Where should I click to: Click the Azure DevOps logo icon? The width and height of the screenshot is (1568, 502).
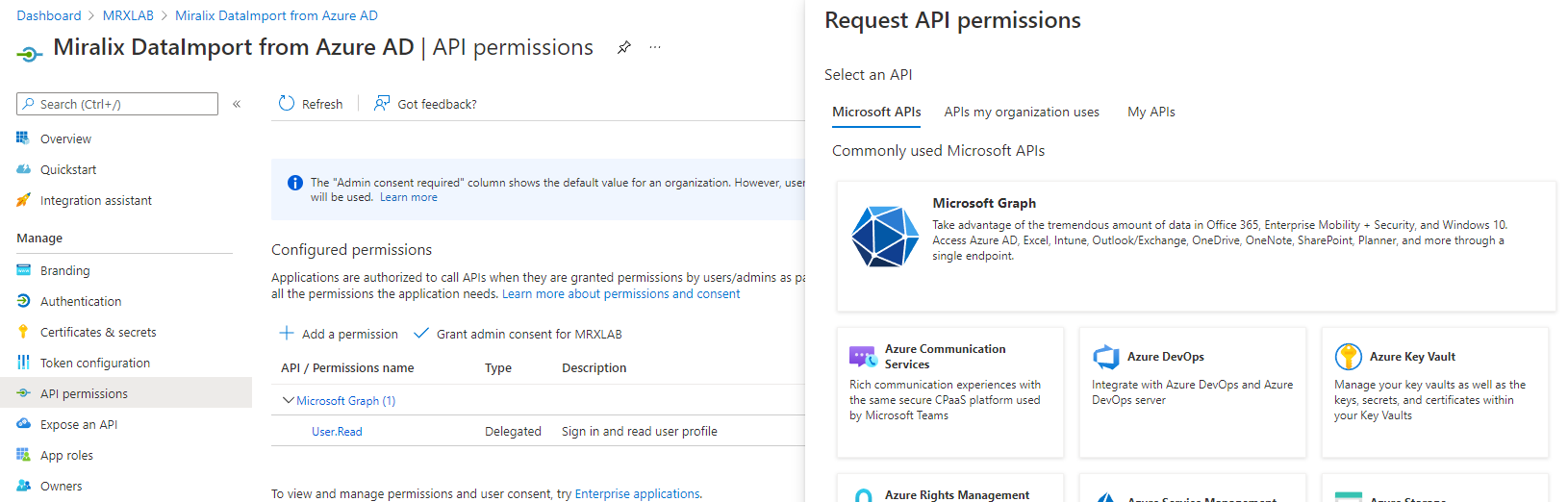(1105, 357)
